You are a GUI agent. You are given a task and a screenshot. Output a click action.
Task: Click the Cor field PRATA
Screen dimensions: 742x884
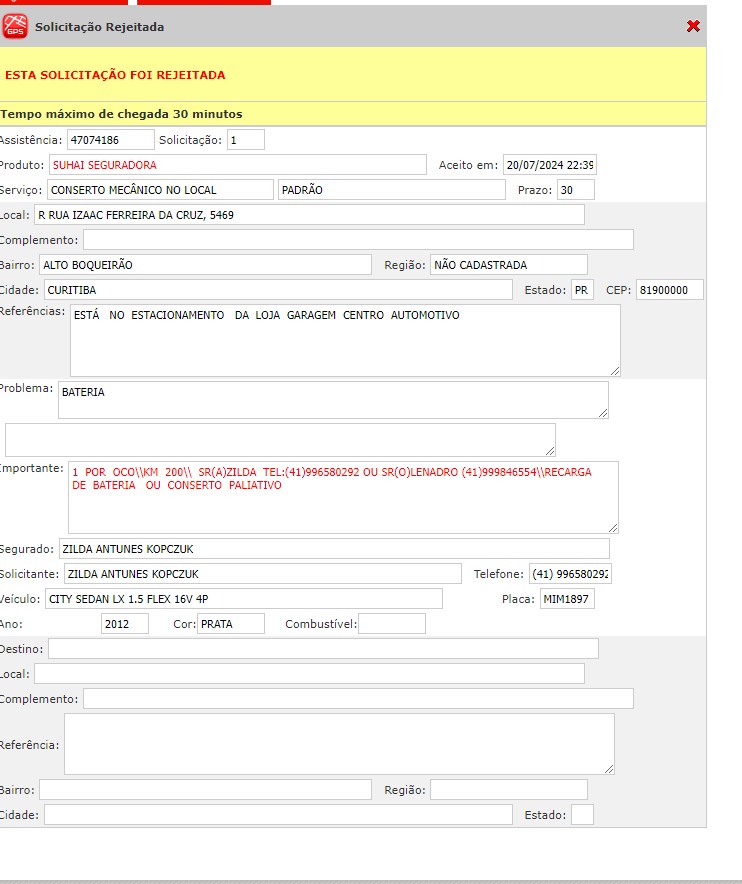click(x=231, y=624)
